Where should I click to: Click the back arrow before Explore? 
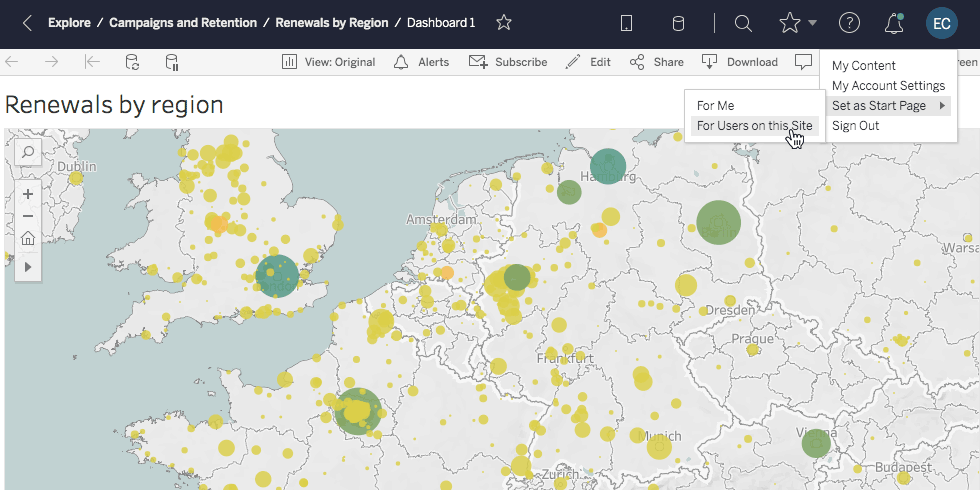pos(27,23)
